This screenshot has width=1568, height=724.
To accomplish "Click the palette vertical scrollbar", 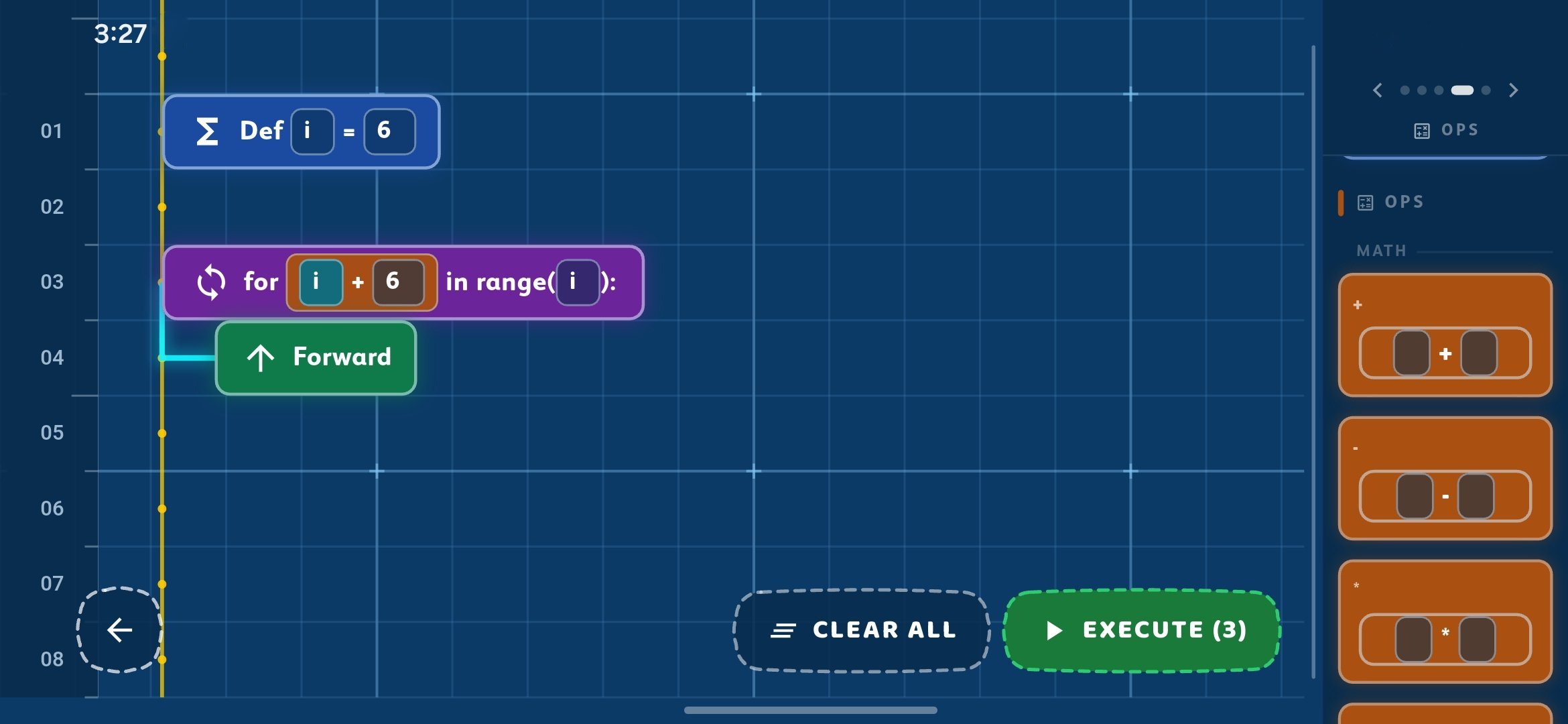I will pos(1313,362).
